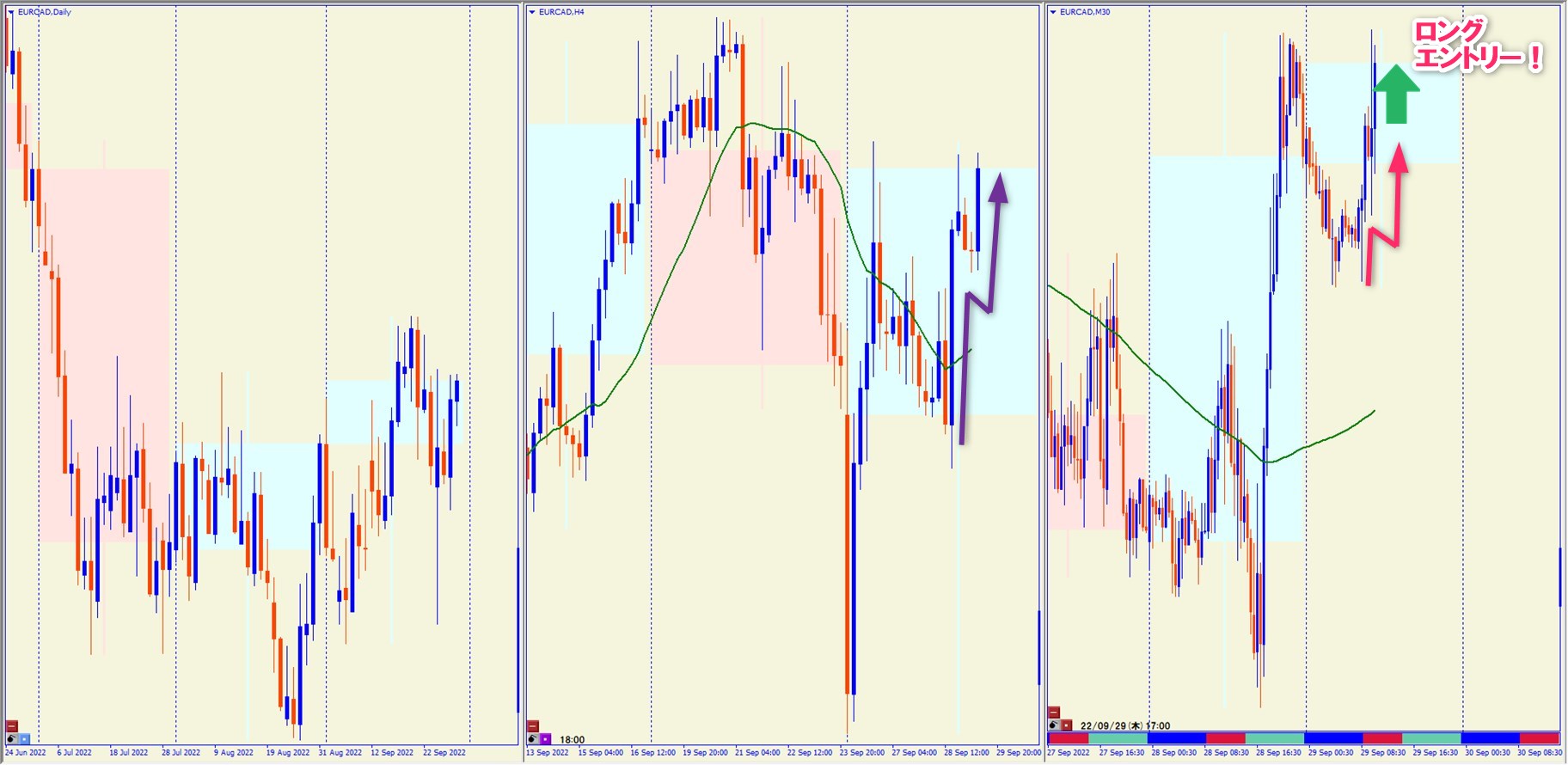Viewport: 1568px width, 765px height.
Task: Toggle the light blue square on Daily chart
Action: [24, 738]
